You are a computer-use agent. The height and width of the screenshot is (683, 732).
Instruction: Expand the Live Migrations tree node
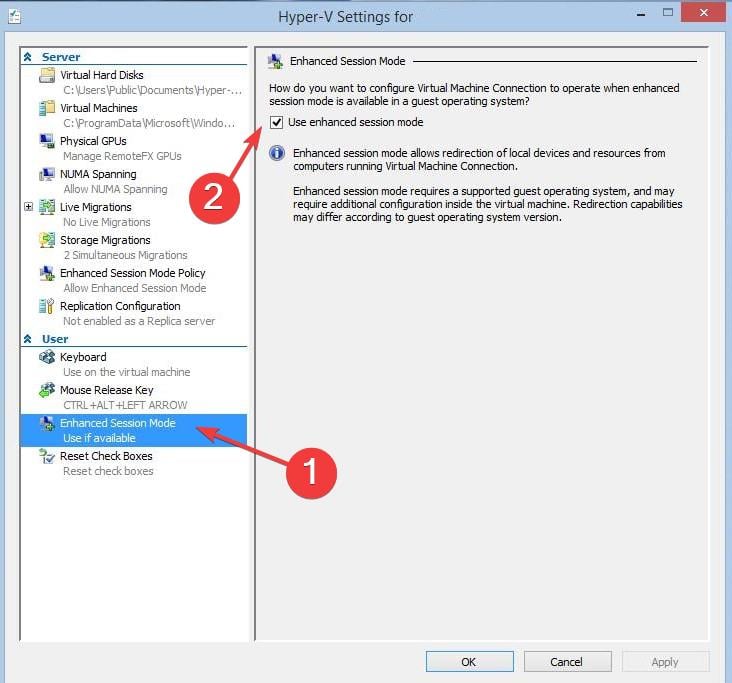click(28, 206)
